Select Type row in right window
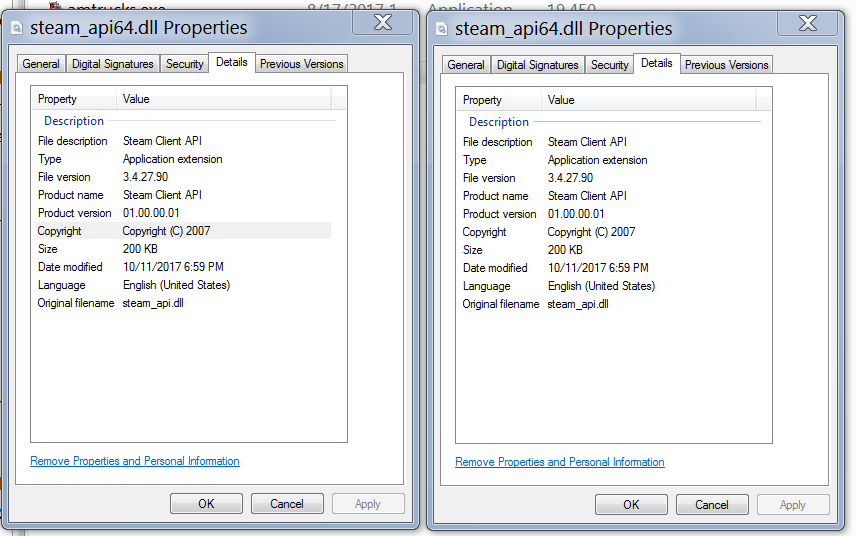Screen dimensions: 856x536 [x=608, y=160]
